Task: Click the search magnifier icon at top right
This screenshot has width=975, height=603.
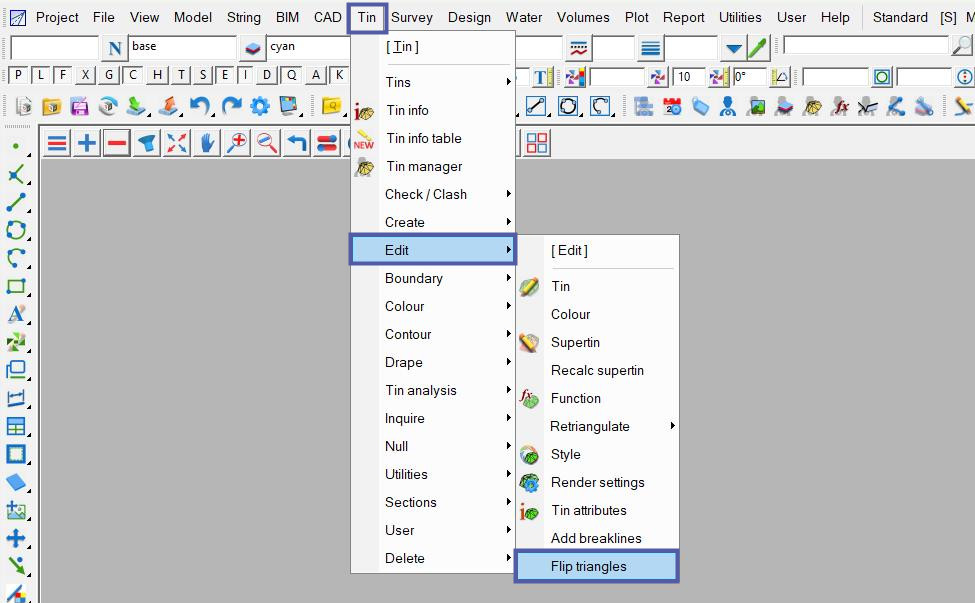Action: [x=962, y=45]
